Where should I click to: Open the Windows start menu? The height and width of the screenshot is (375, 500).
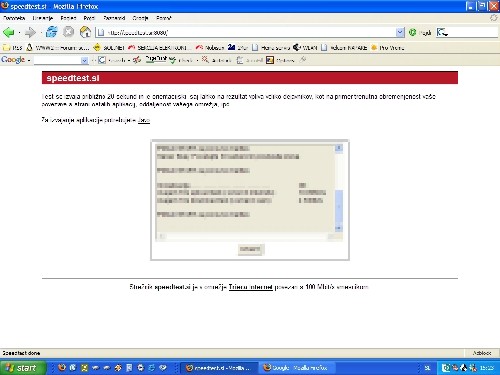pos(22,368)
